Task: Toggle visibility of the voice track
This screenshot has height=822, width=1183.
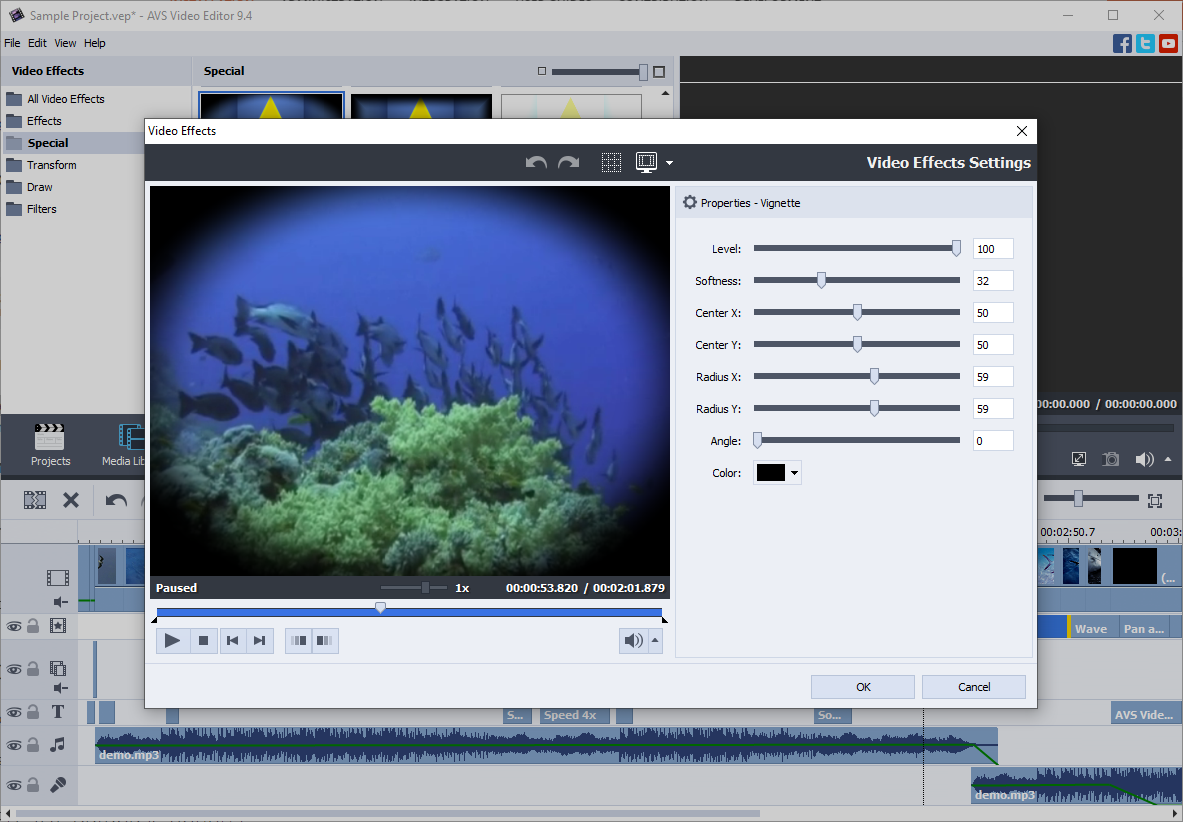Action: (x=13, y=784)
